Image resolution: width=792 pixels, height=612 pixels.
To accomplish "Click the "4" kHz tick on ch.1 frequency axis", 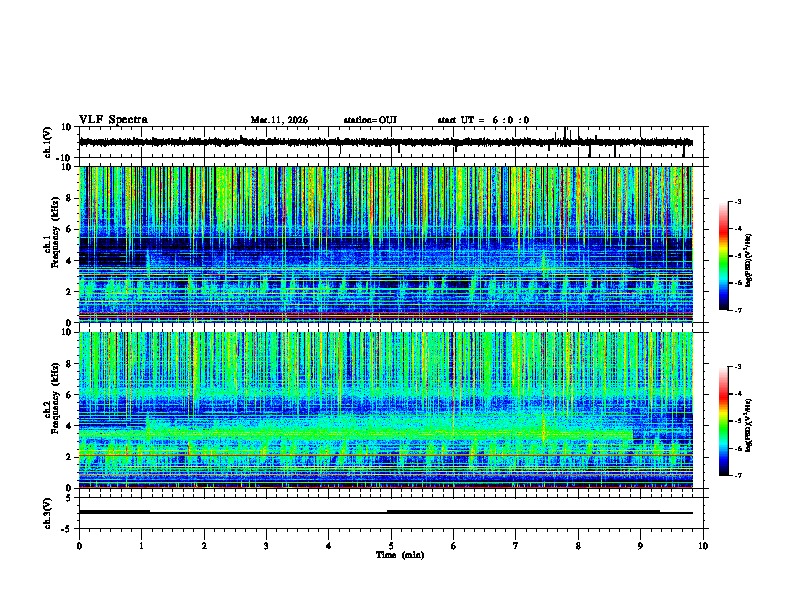I will click(69, 261).
